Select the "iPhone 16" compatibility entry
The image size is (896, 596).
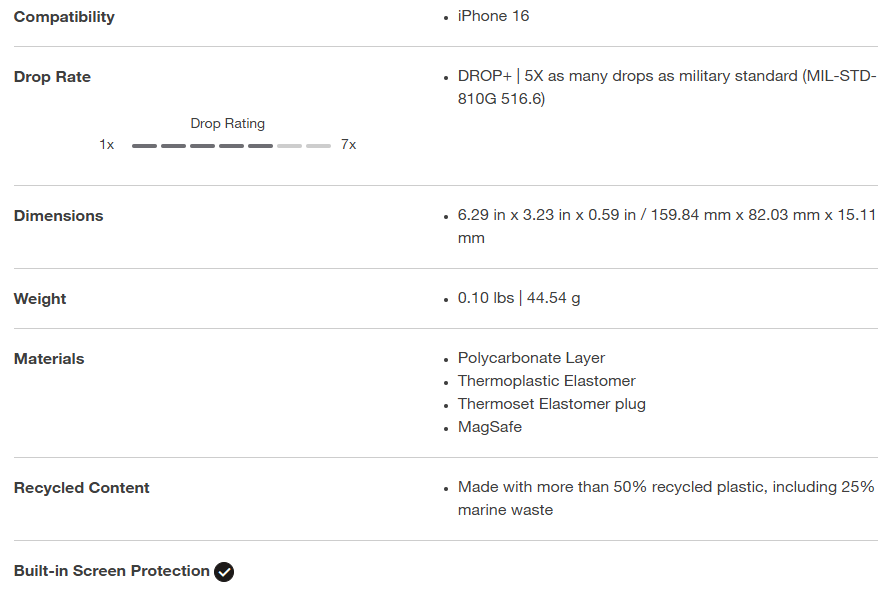tap(493, 16)
